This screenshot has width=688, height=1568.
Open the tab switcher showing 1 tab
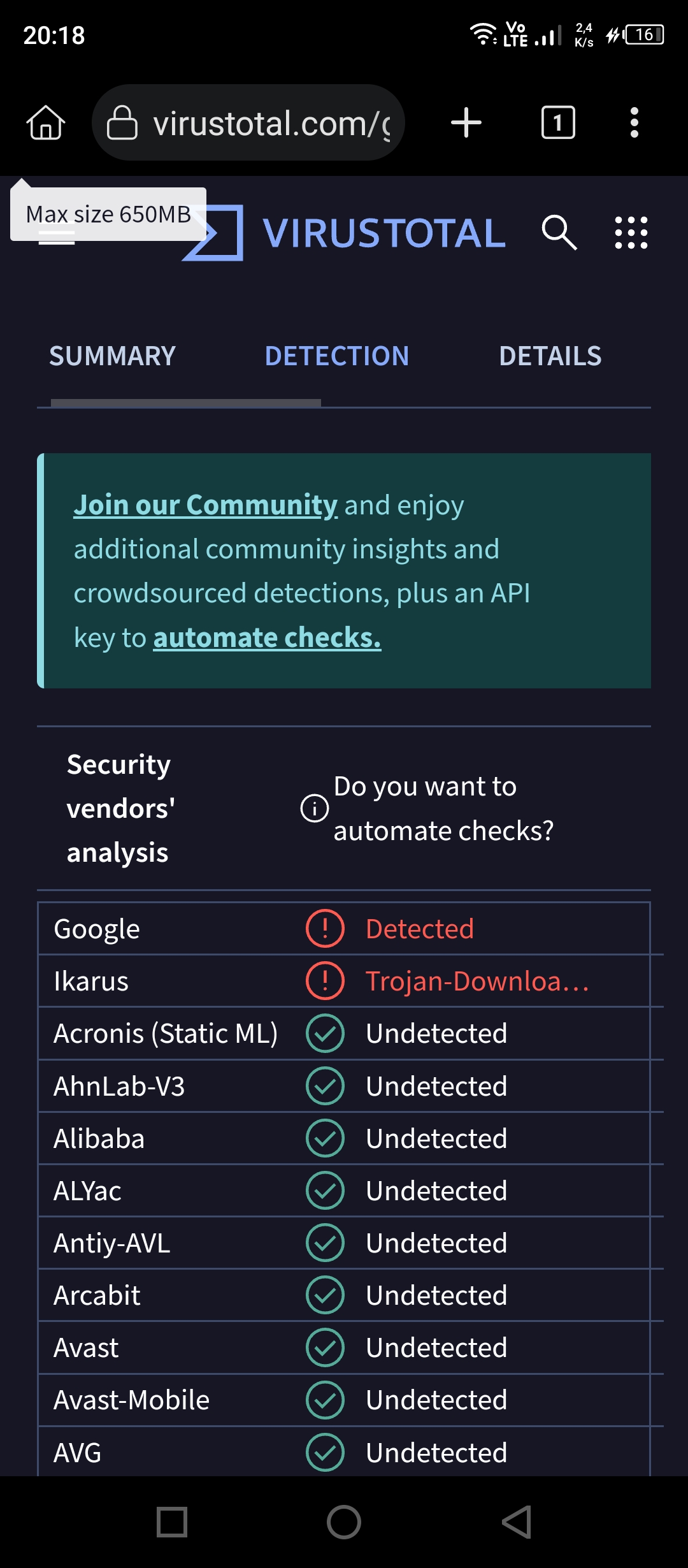tap(557, 122)
